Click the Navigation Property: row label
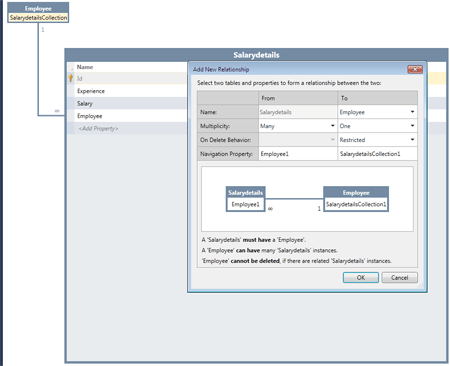 pyautogui.click(x=228, y=154)
